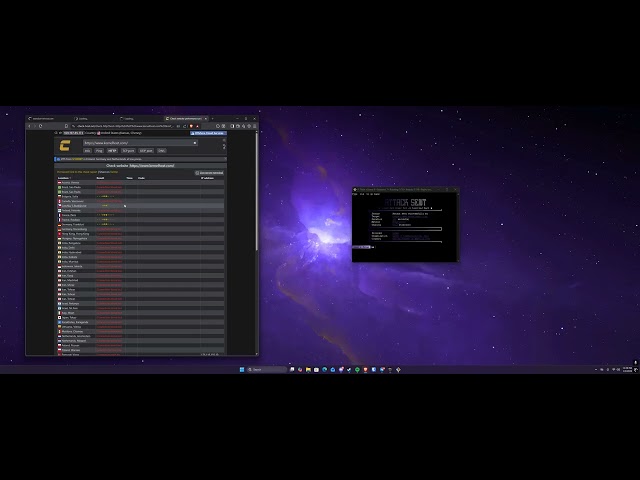
Task: Focus the terminal window command prompt line
Action: coord(404,247)
